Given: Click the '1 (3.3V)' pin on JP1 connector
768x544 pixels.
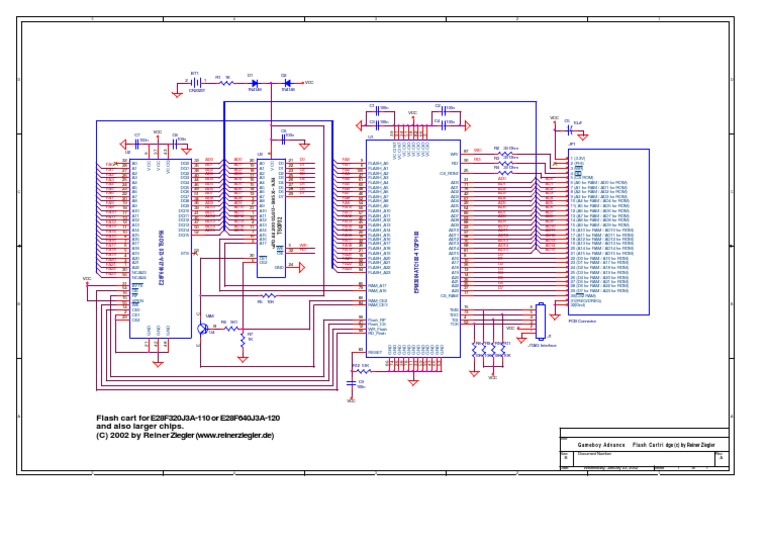Looking at the screenshot, I should click(578, 158).
